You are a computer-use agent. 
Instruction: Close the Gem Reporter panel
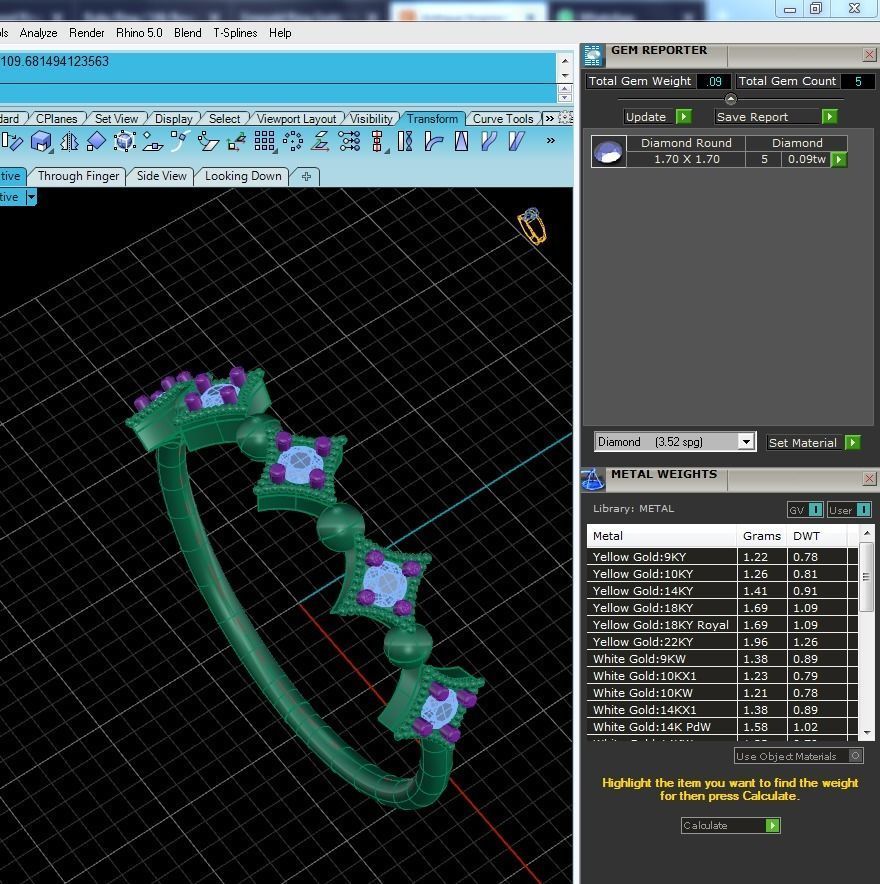(x=869, y=55)
